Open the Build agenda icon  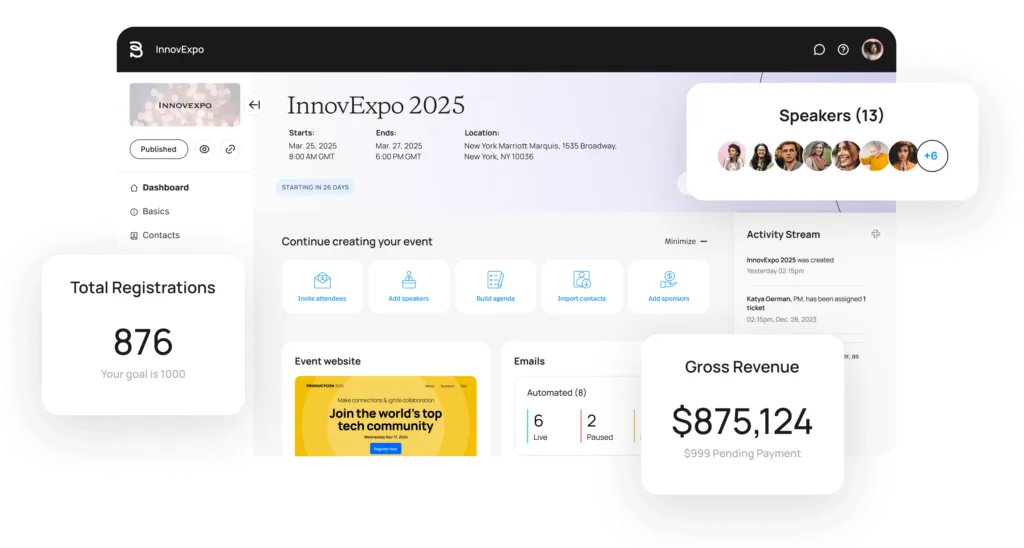click(495, 280)
